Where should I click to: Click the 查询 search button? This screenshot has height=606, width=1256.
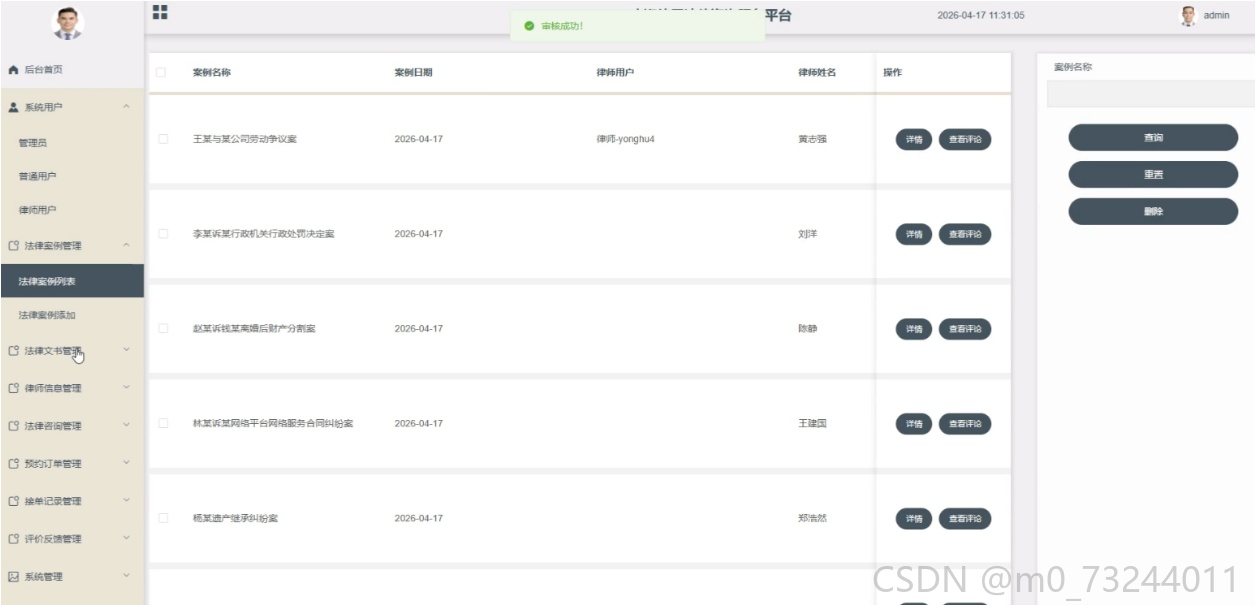pos(1153,138)
